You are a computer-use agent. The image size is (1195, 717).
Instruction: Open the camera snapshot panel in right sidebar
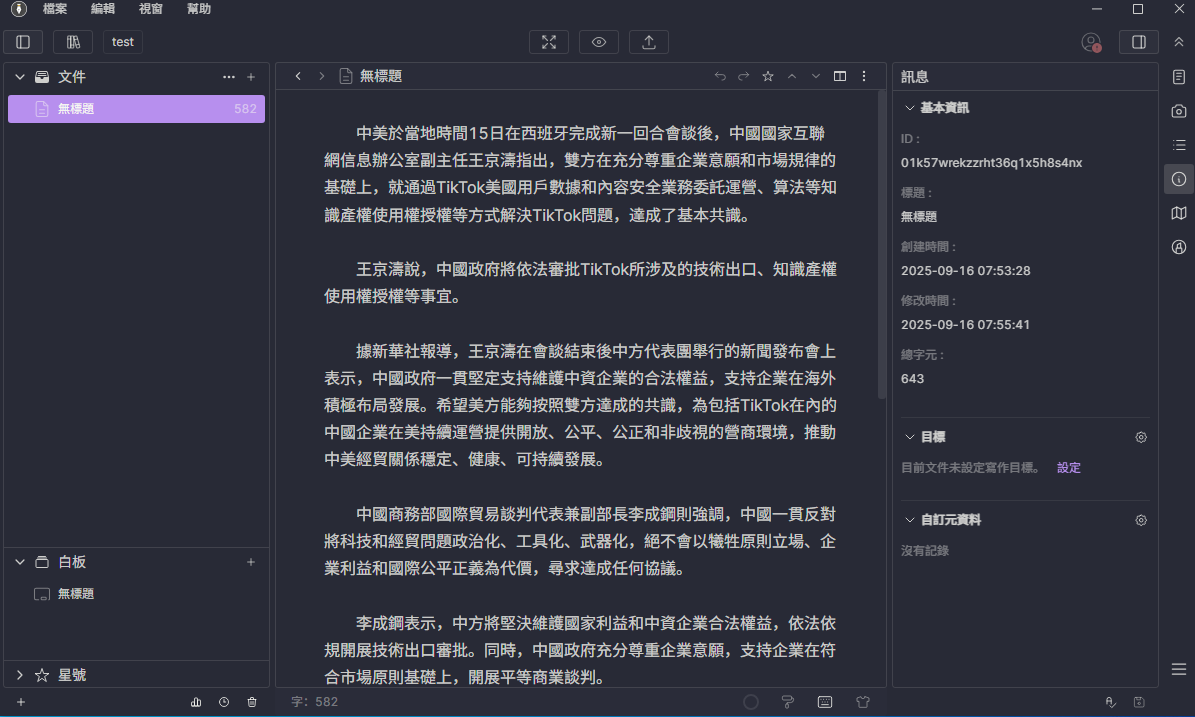point(1179,111)
